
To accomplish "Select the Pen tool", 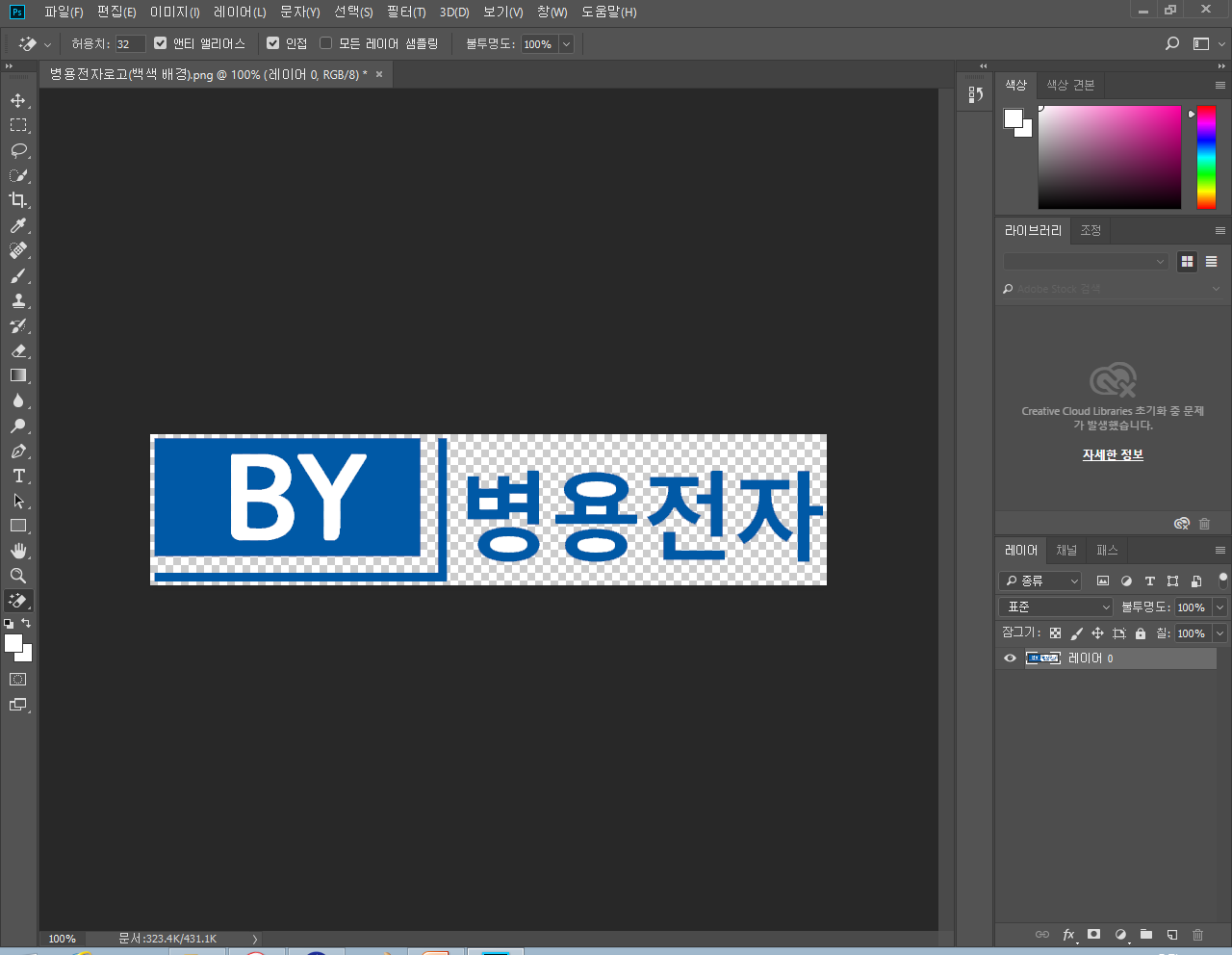I will coord(18,451).
